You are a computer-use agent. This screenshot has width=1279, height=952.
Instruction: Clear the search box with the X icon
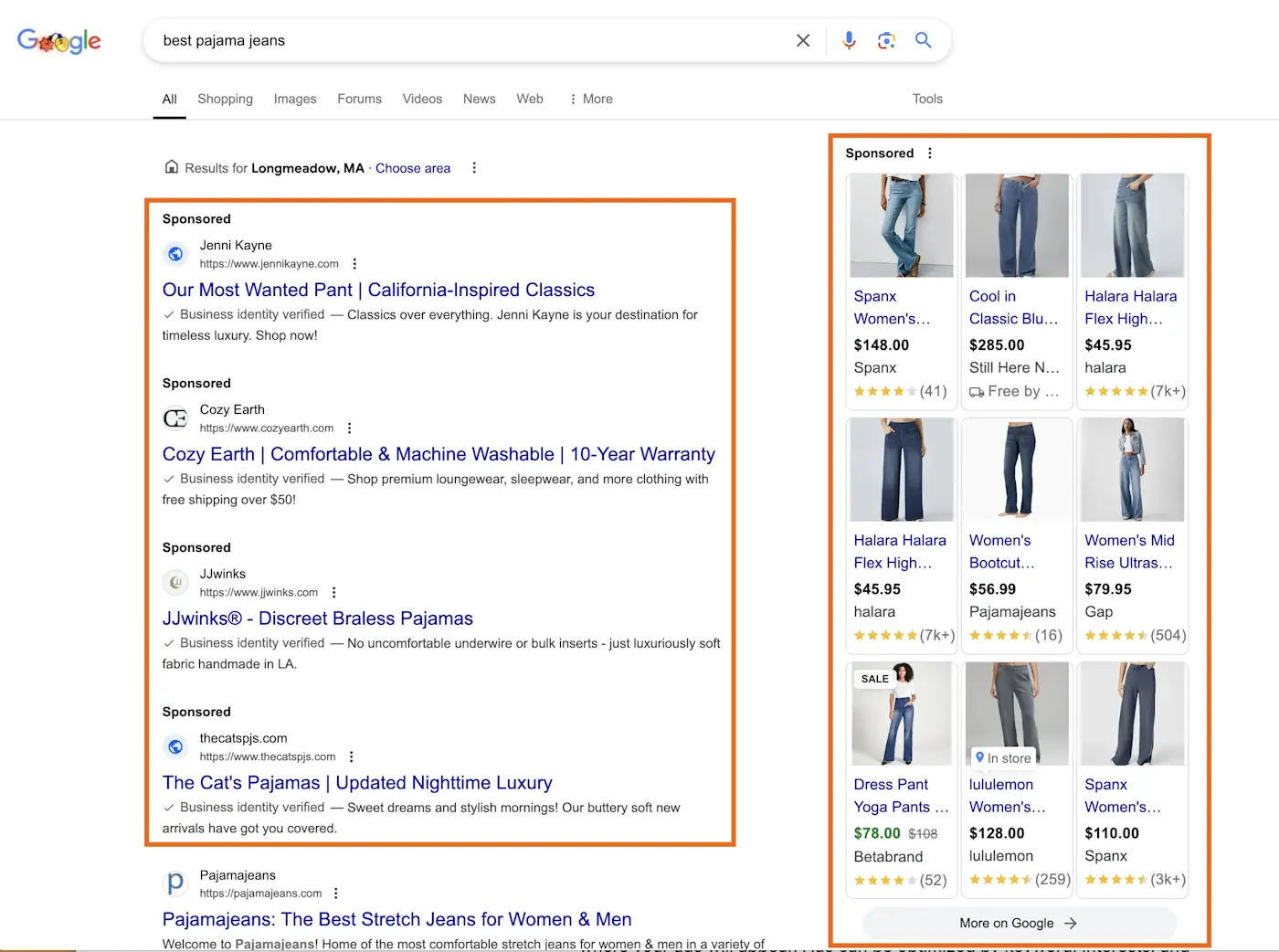click(803, 40)
